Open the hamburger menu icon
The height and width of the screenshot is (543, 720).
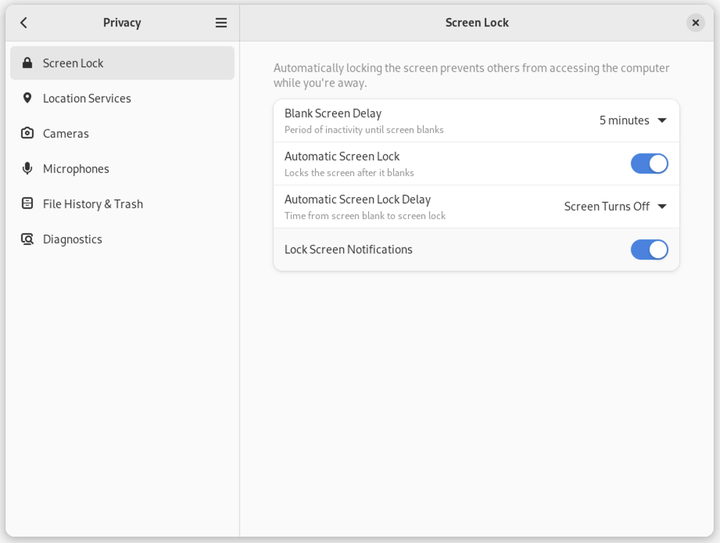[x=221, y=22]
